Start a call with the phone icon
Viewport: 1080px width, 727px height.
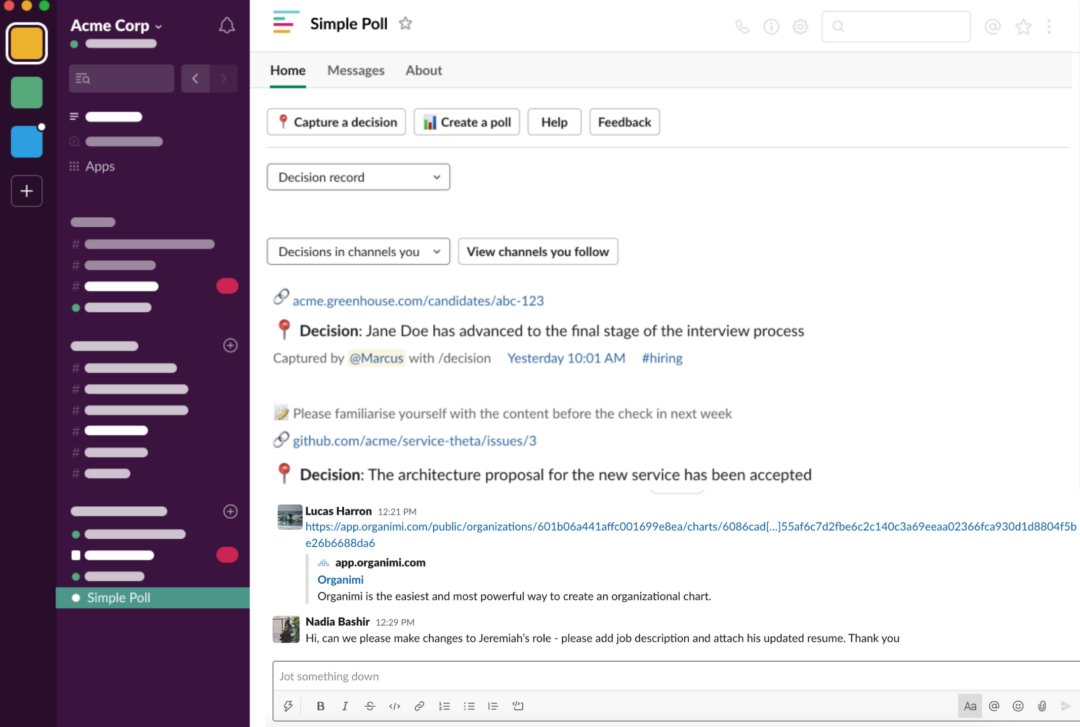pyautogui.click(x=741, y=27)
